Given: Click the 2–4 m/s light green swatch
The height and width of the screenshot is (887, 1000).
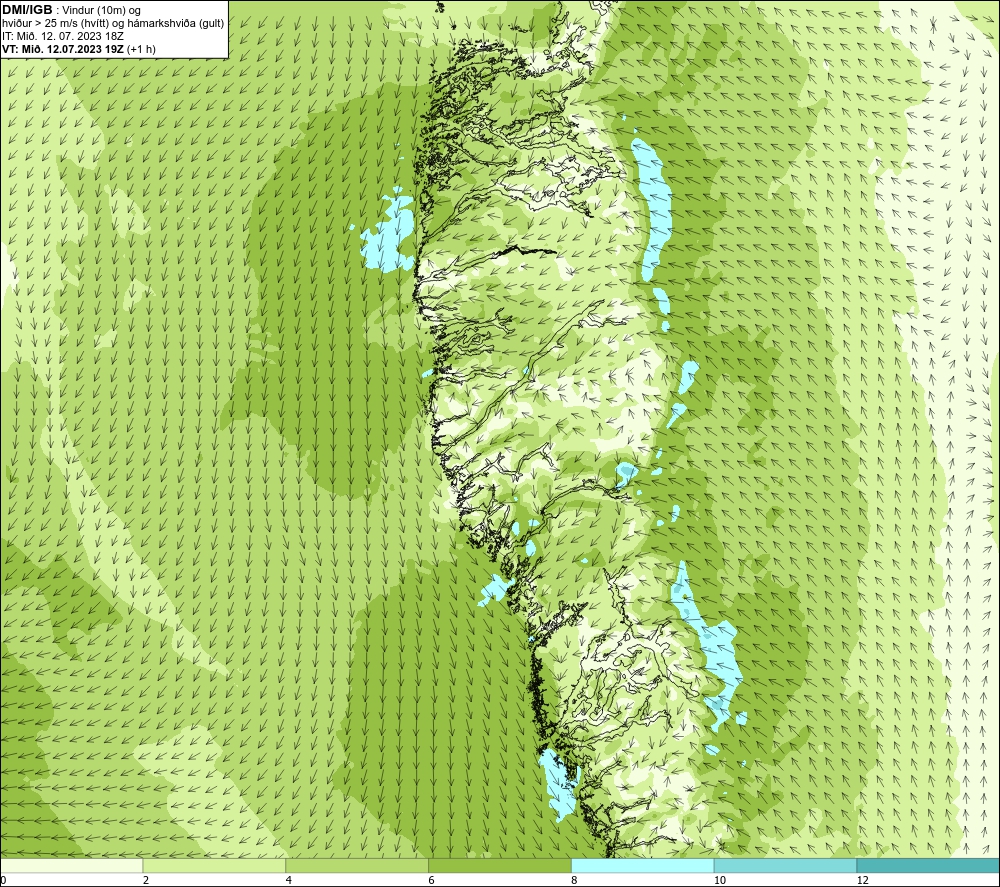Looking at the screenshot, I should pyautogui.click(x=214, y=865).
